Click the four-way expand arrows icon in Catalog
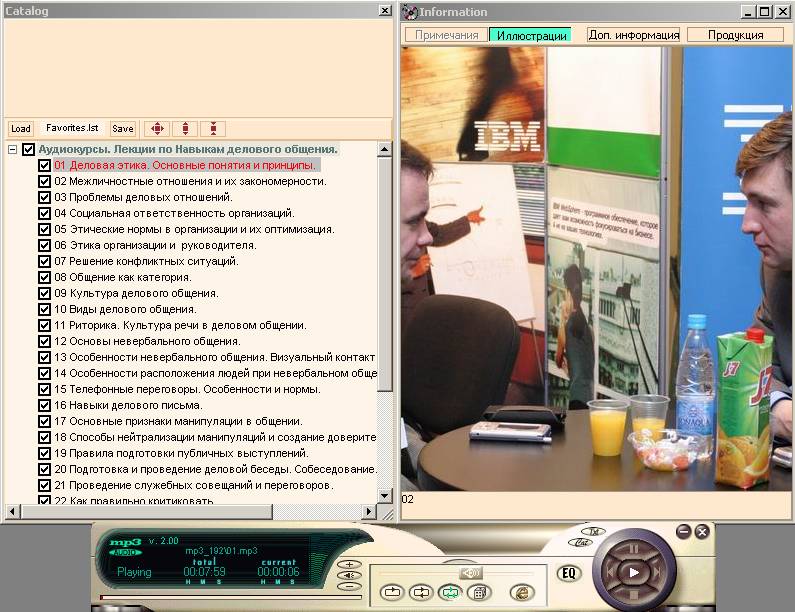 158,129
